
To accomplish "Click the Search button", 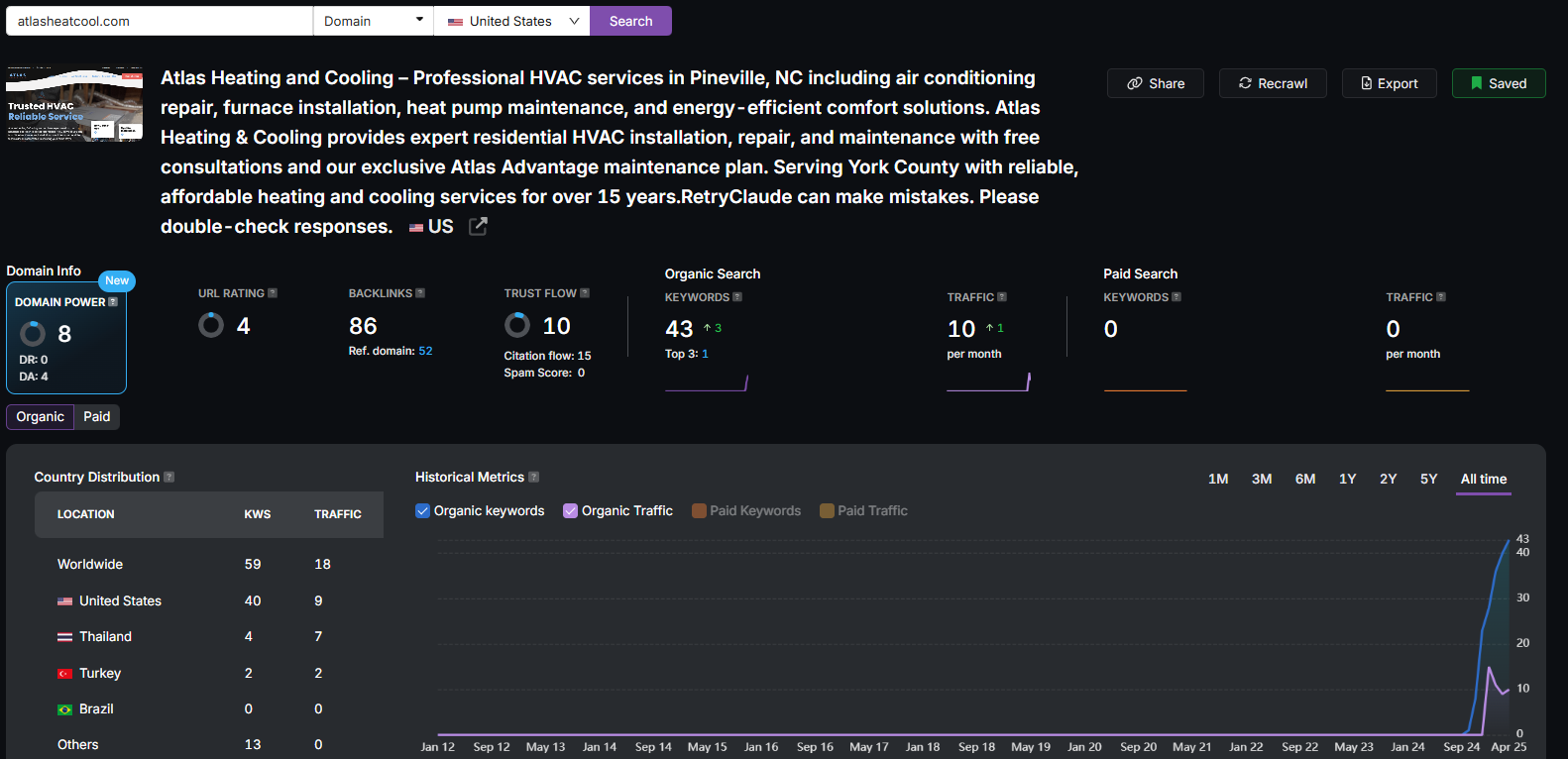I will (630, 21).
